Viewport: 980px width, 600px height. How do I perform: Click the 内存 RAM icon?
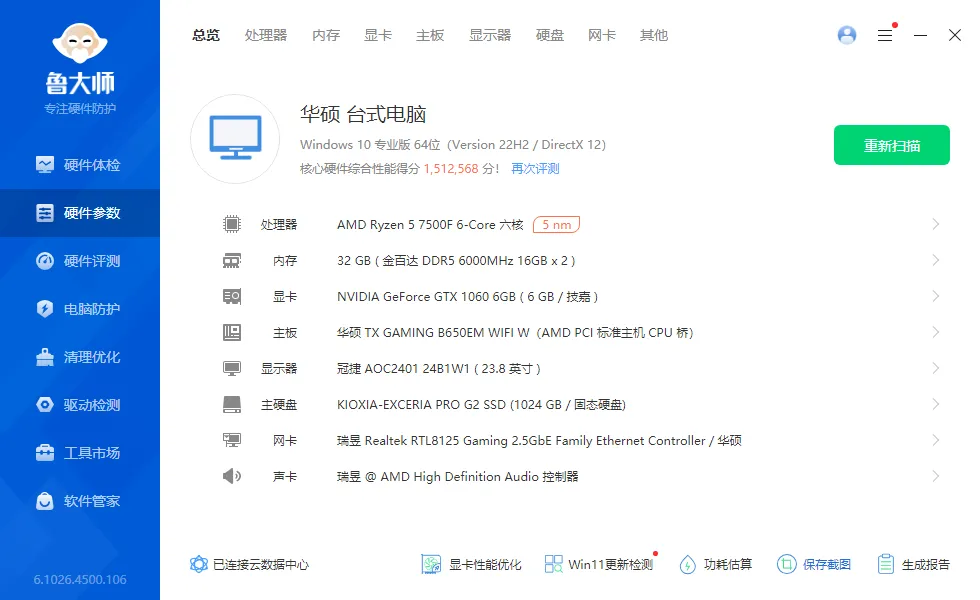pos(232,260)
